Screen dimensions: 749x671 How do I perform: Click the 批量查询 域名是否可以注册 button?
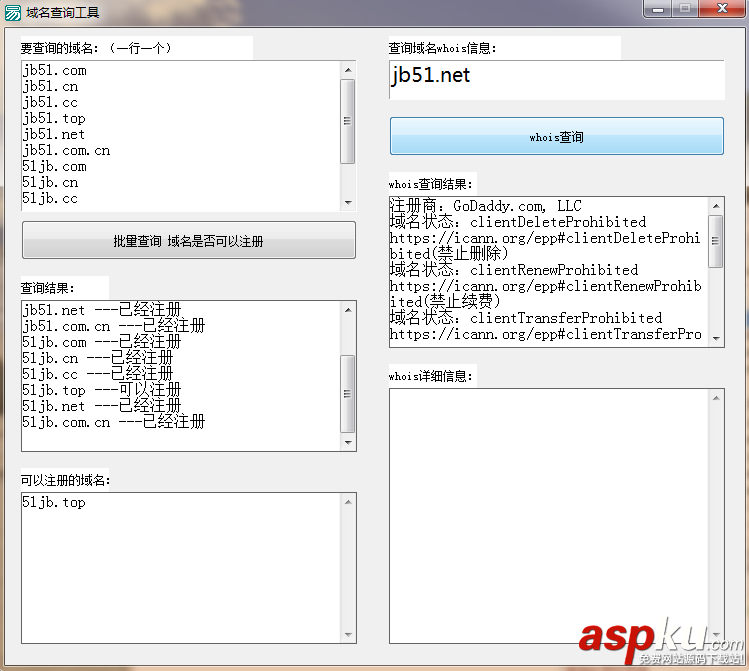(189, 240)
